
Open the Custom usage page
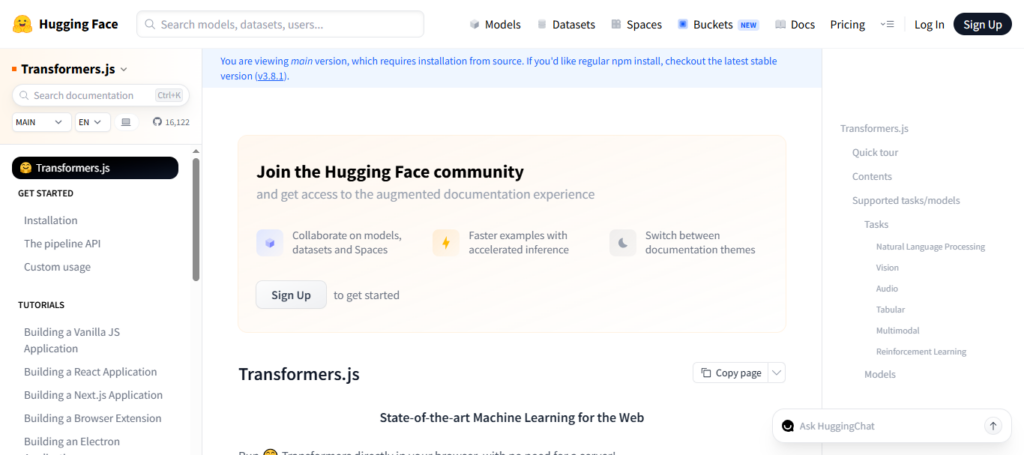[57, 267]
